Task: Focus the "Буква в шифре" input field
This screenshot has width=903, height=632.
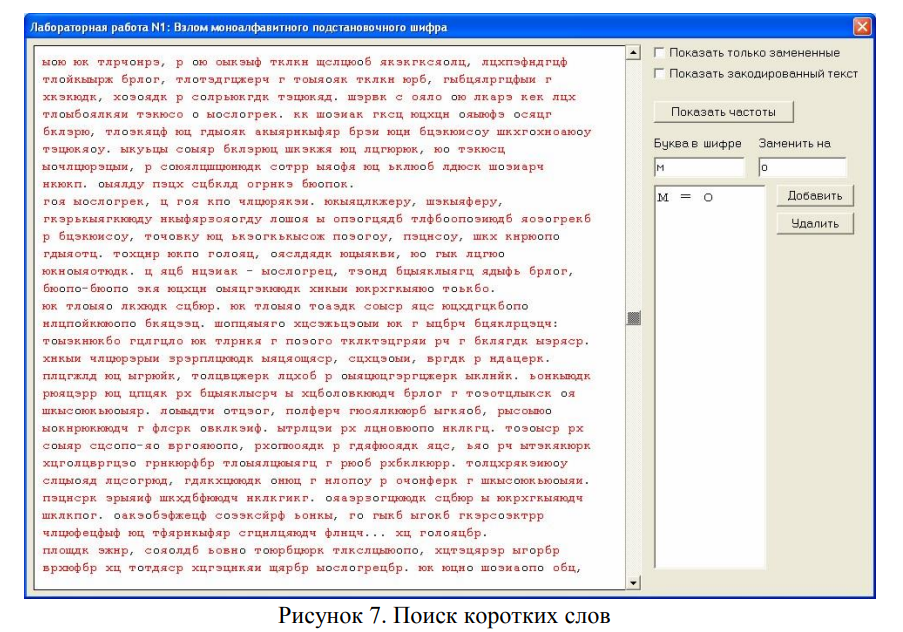Action: (698, 167)
